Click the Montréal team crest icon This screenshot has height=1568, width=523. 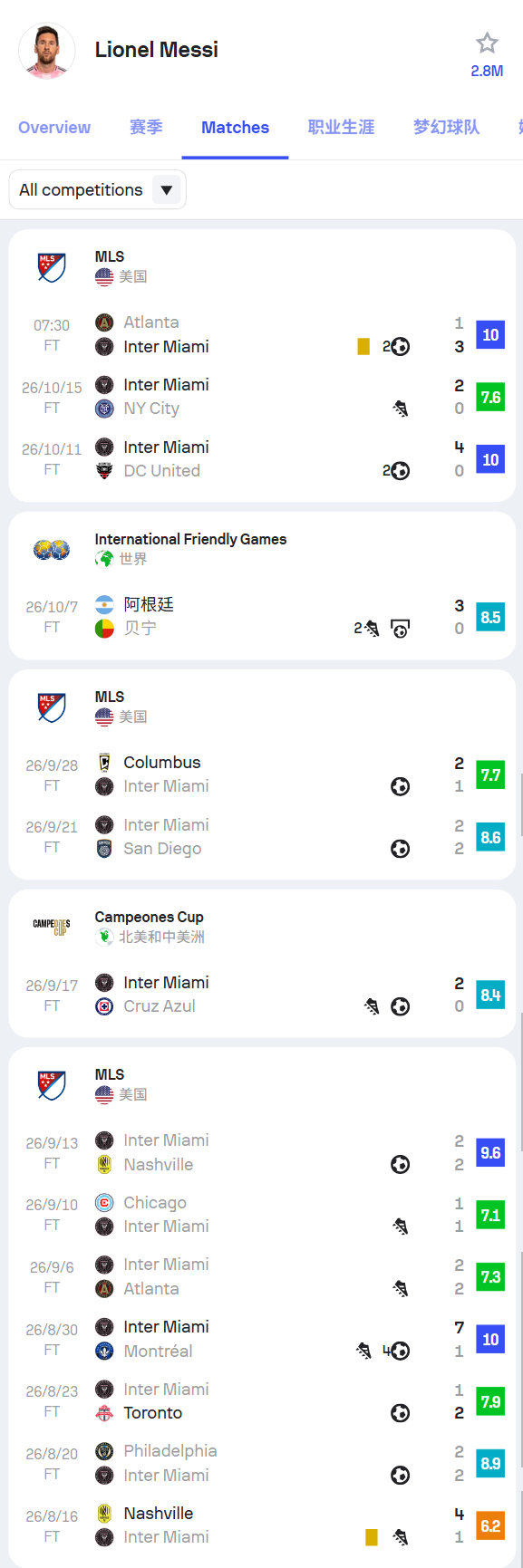(104, 1351)
